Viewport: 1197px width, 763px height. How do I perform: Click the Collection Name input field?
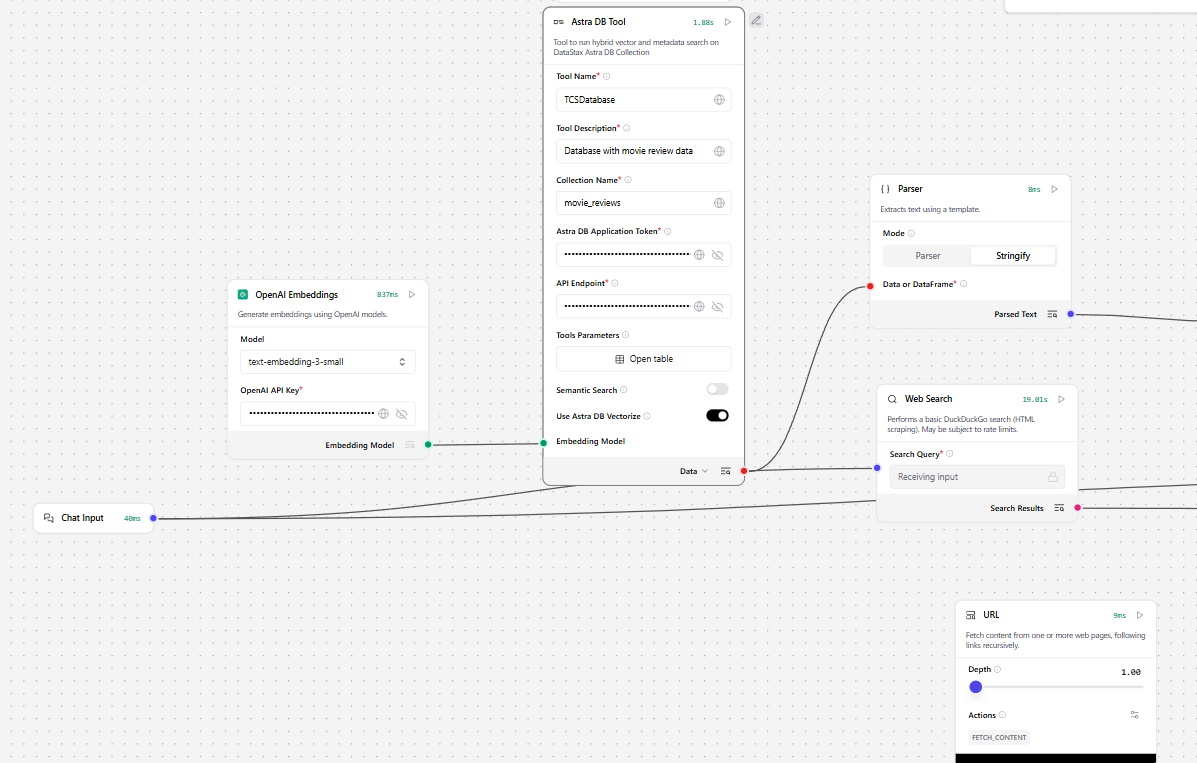tap(634, 203)
